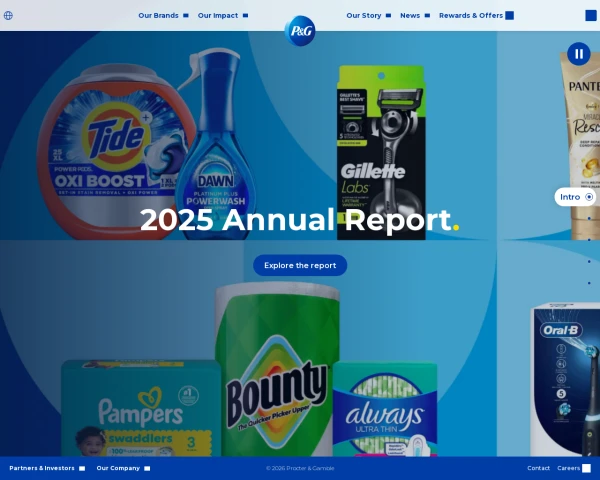Screen dimensions: 600x480
Task: Click the Pampers Swaddlers box image
Action: click(141, 408)
